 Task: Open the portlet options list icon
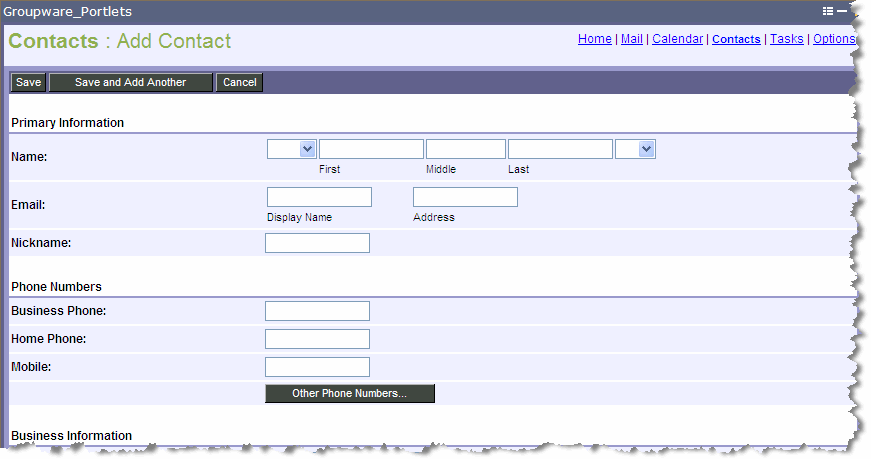[x=828, y=11]
